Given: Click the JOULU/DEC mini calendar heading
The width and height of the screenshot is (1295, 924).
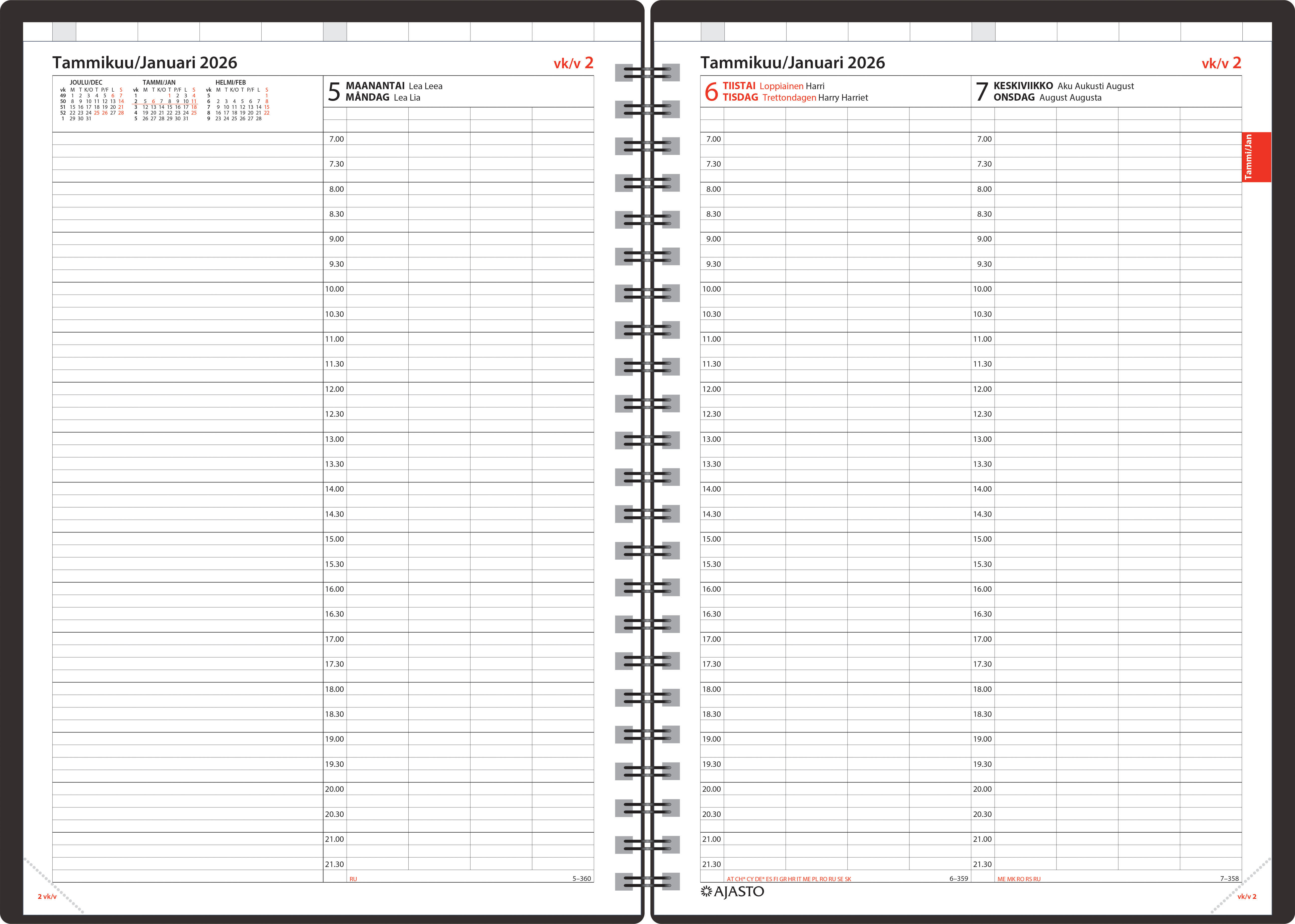Looking at the screenshot, I should pyautogui.click(x=86, y=82).
